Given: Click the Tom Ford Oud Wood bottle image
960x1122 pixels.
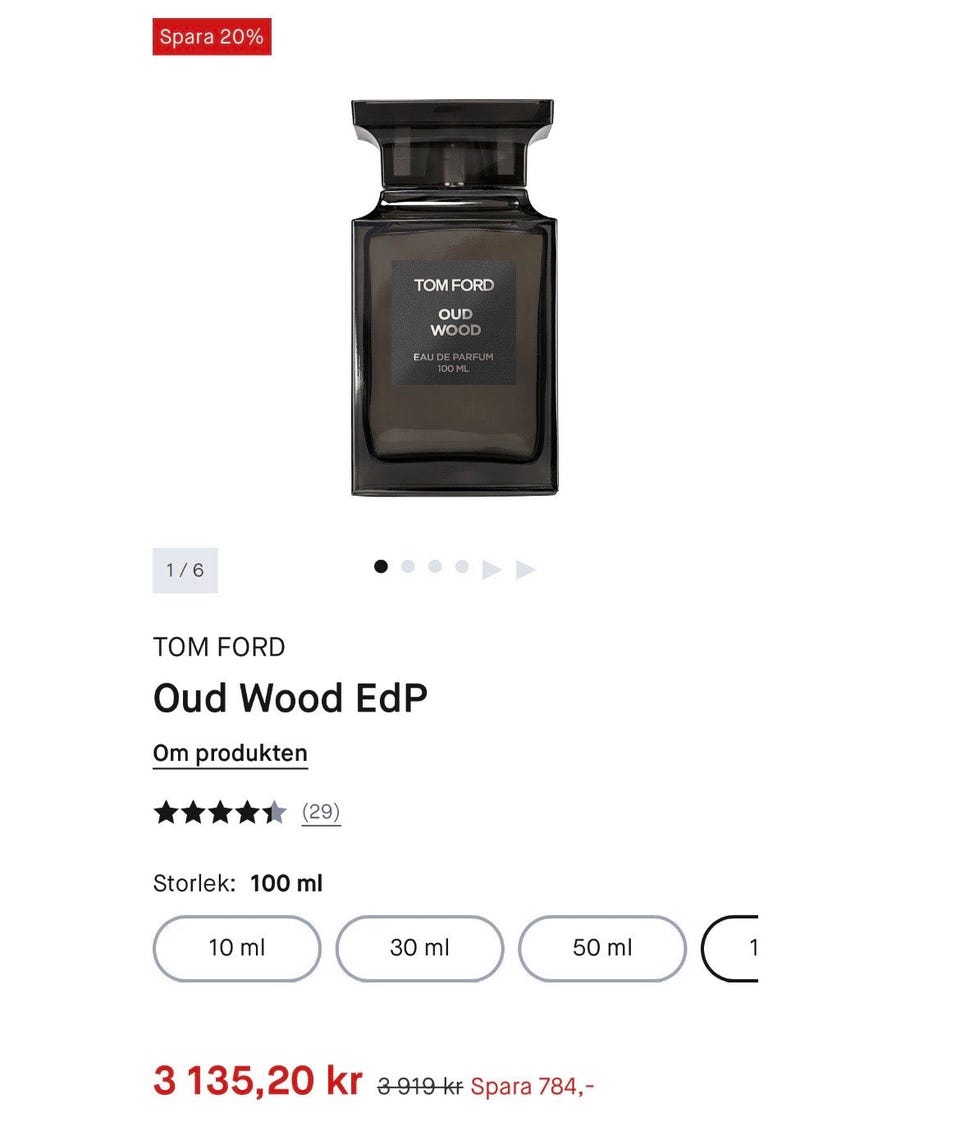Looking at the screenshot, I should (454, 298).
